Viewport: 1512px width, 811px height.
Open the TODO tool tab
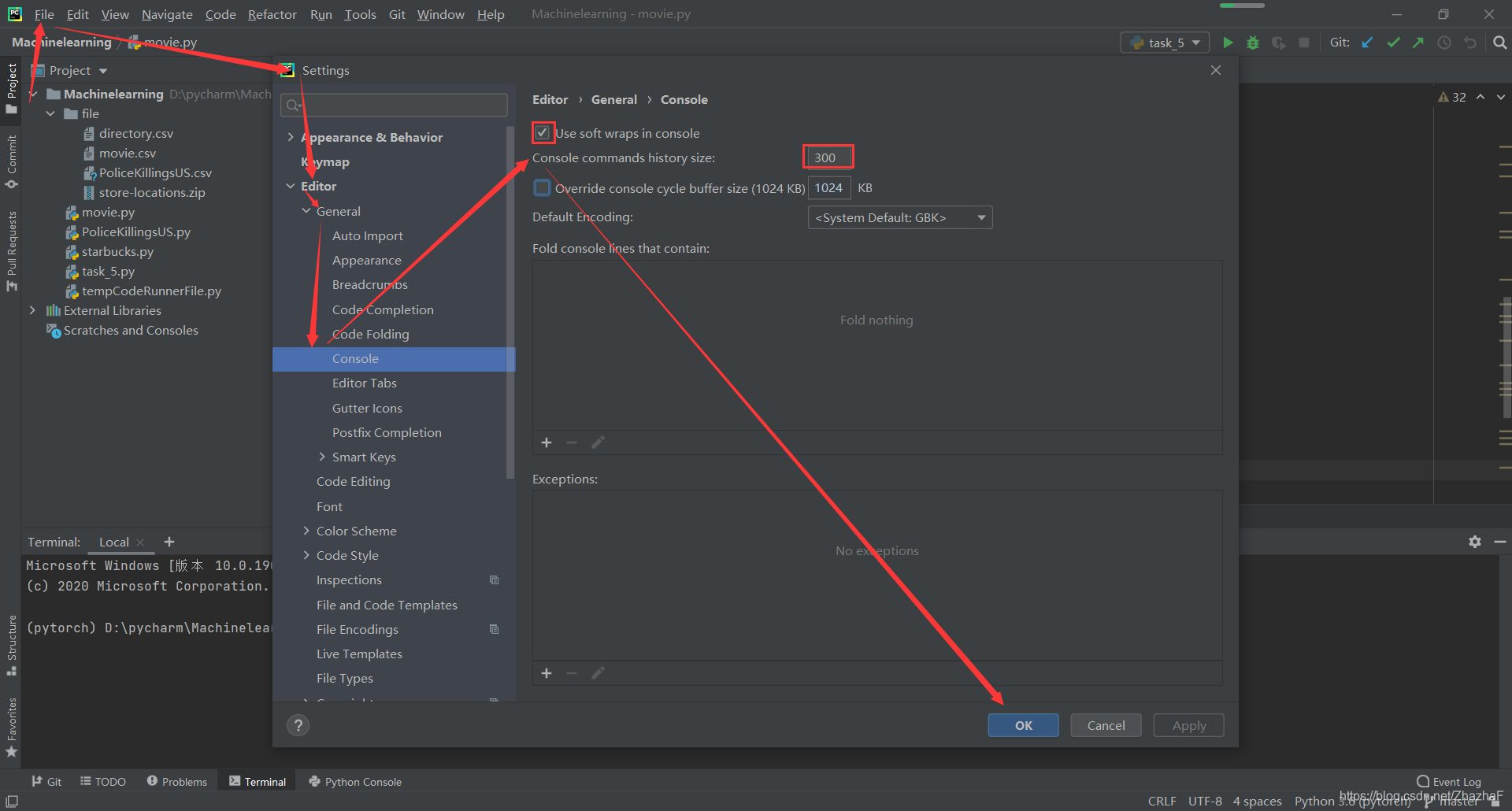click(103, 782)
